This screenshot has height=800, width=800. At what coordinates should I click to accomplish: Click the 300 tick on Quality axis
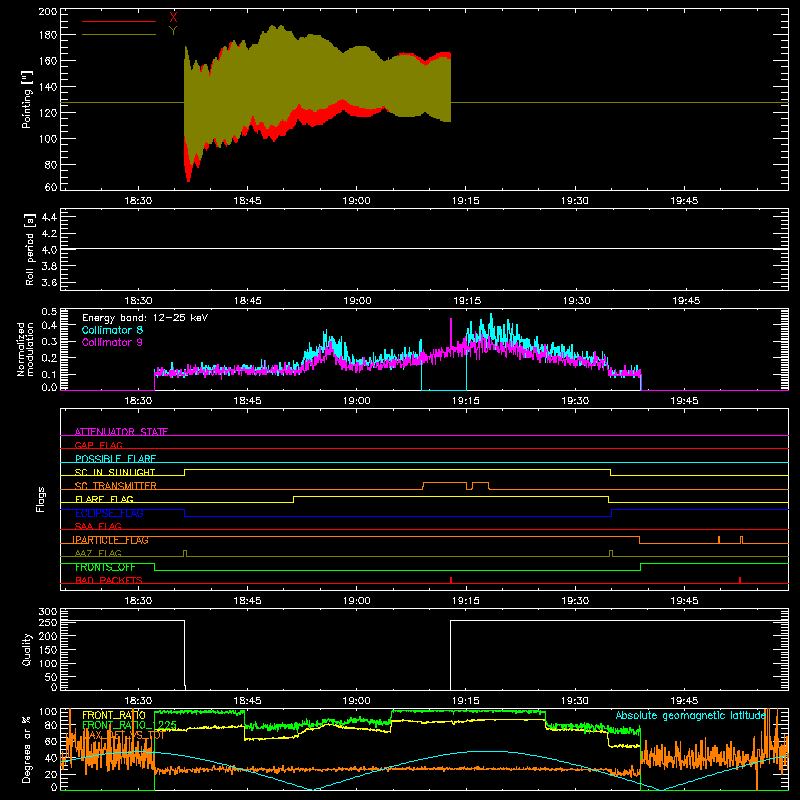click(48, 612)
